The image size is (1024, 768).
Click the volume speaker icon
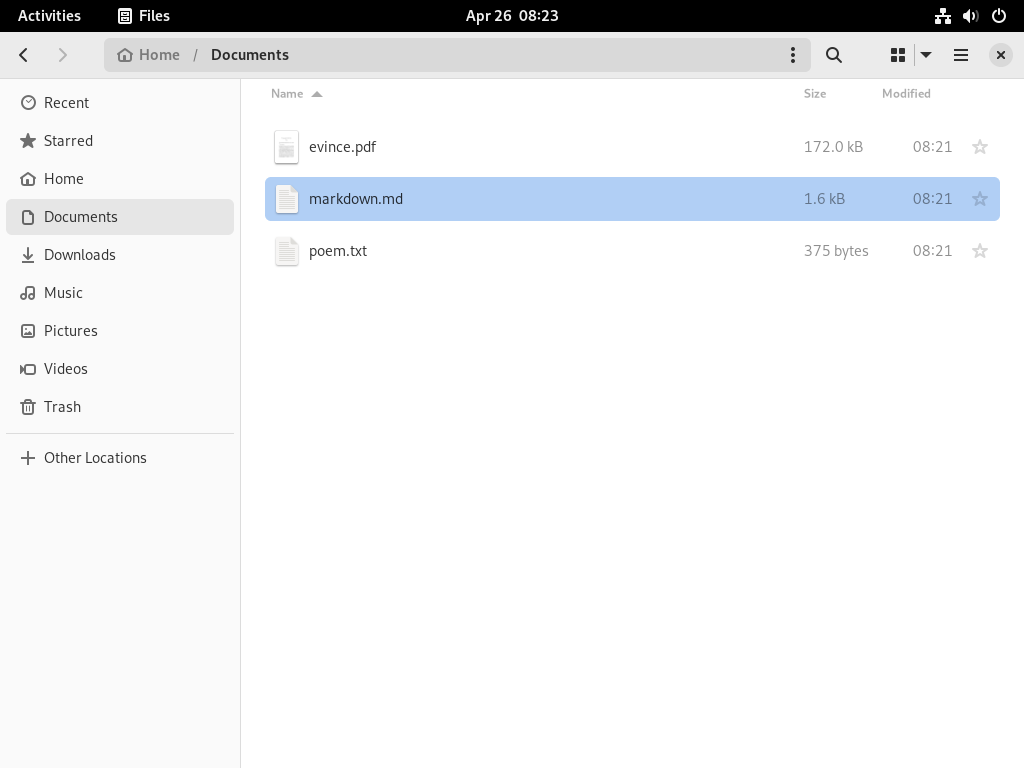pos(970,16)
